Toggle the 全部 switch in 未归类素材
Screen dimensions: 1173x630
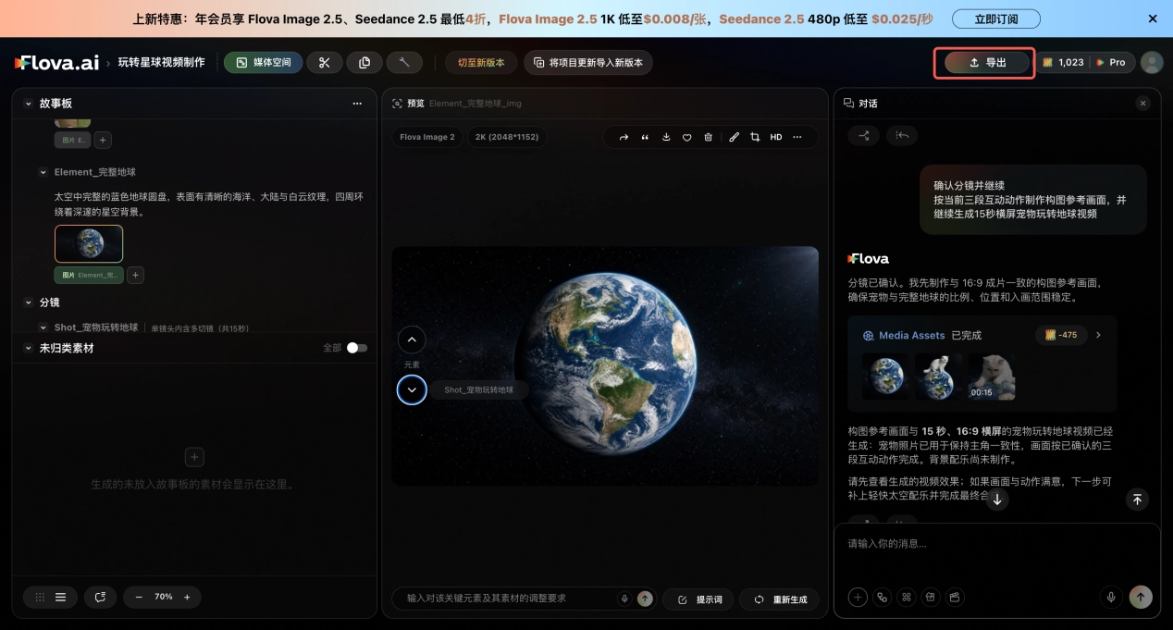pyautogui.click(x=357, y=348)
